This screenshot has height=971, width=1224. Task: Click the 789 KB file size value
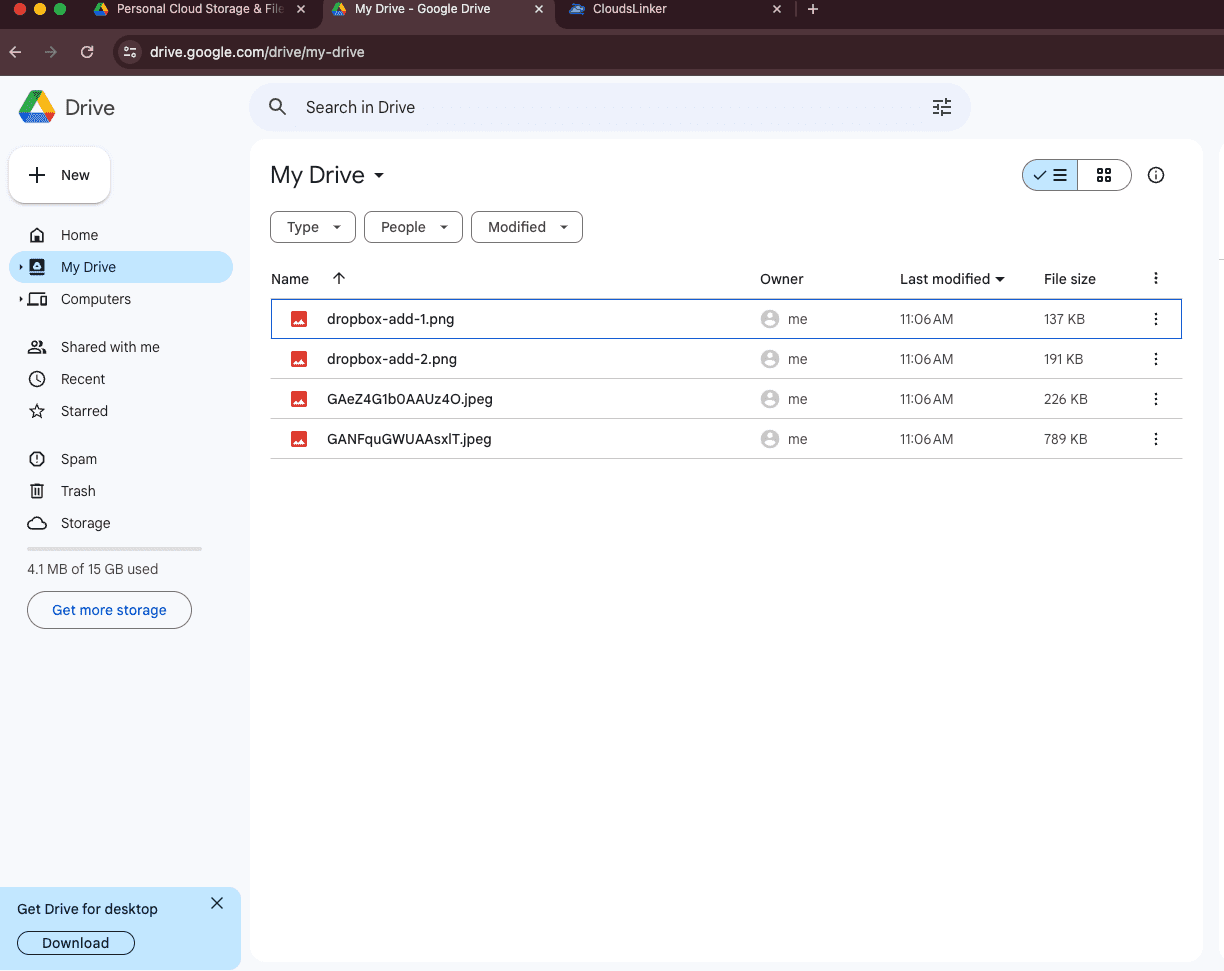pos(1066,439)
